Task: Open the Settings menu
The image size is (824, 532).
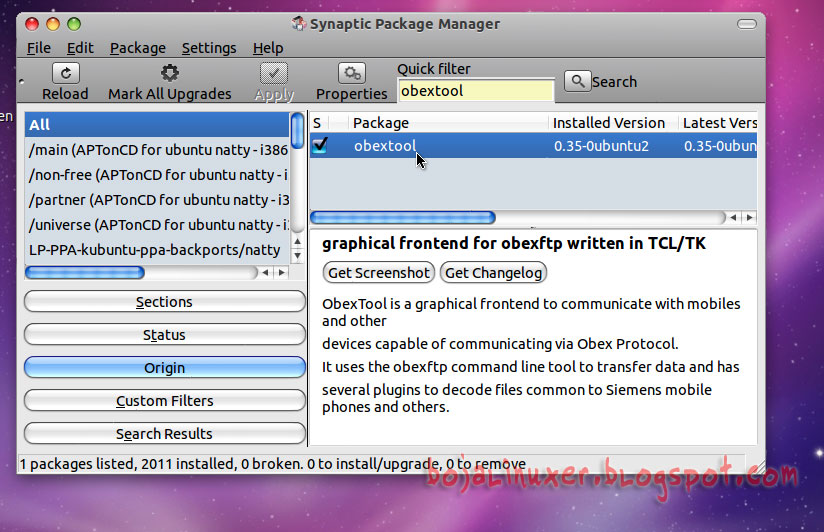Action: [209, 48]
